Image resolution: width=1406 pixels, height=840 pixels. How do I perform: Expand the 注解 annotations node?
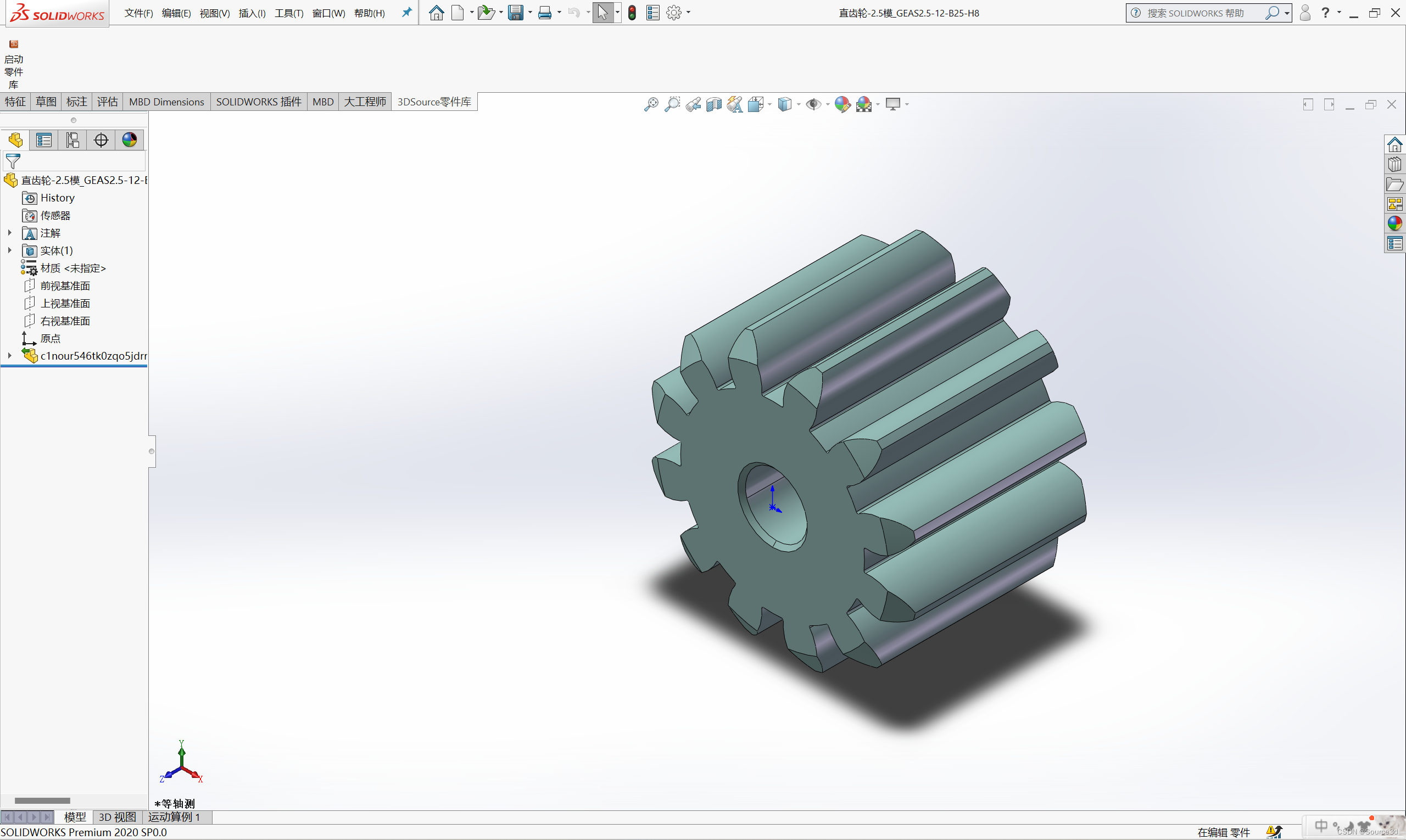click(10, 233)
